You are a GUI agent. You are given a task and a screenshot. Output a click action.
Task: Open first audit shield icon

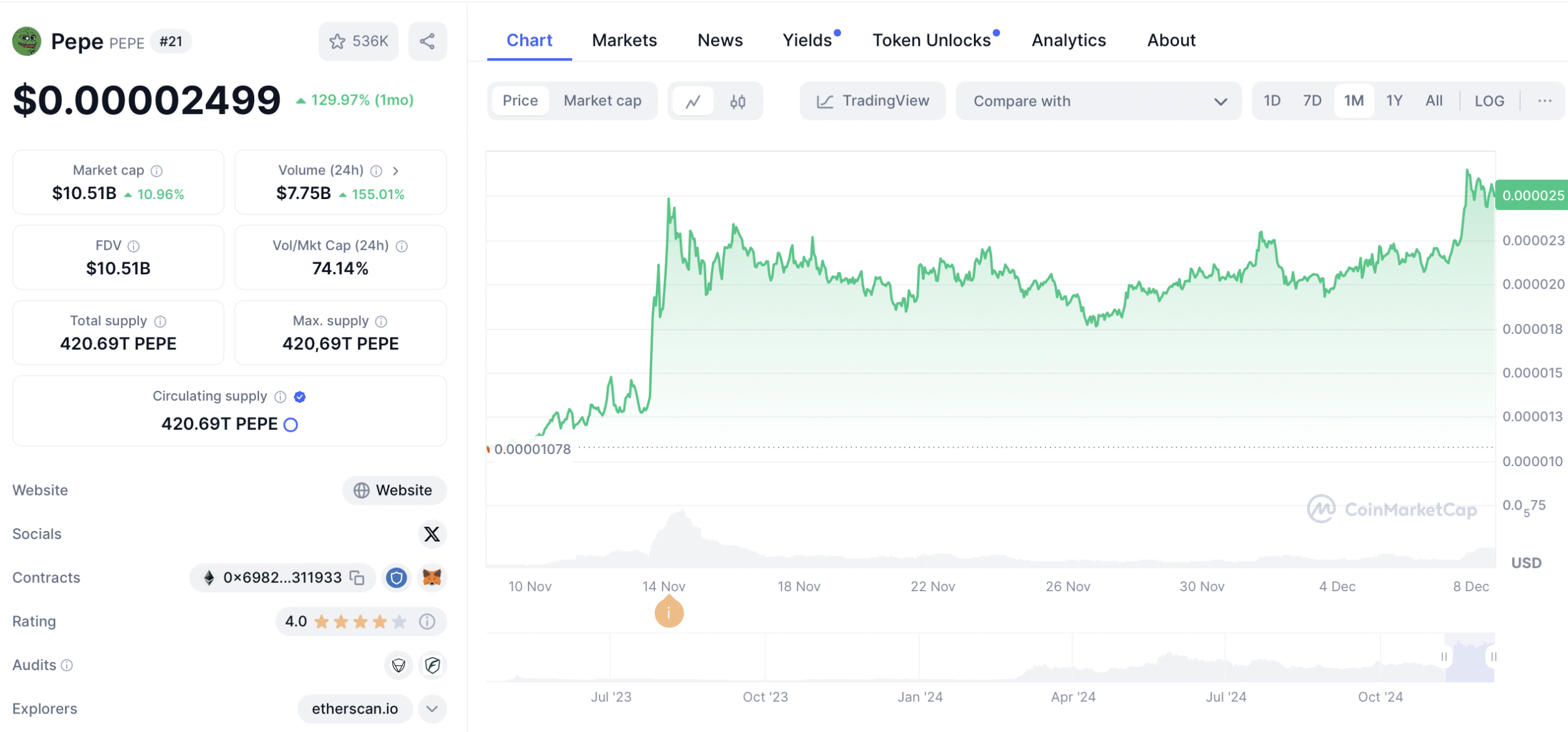(398, 665)
